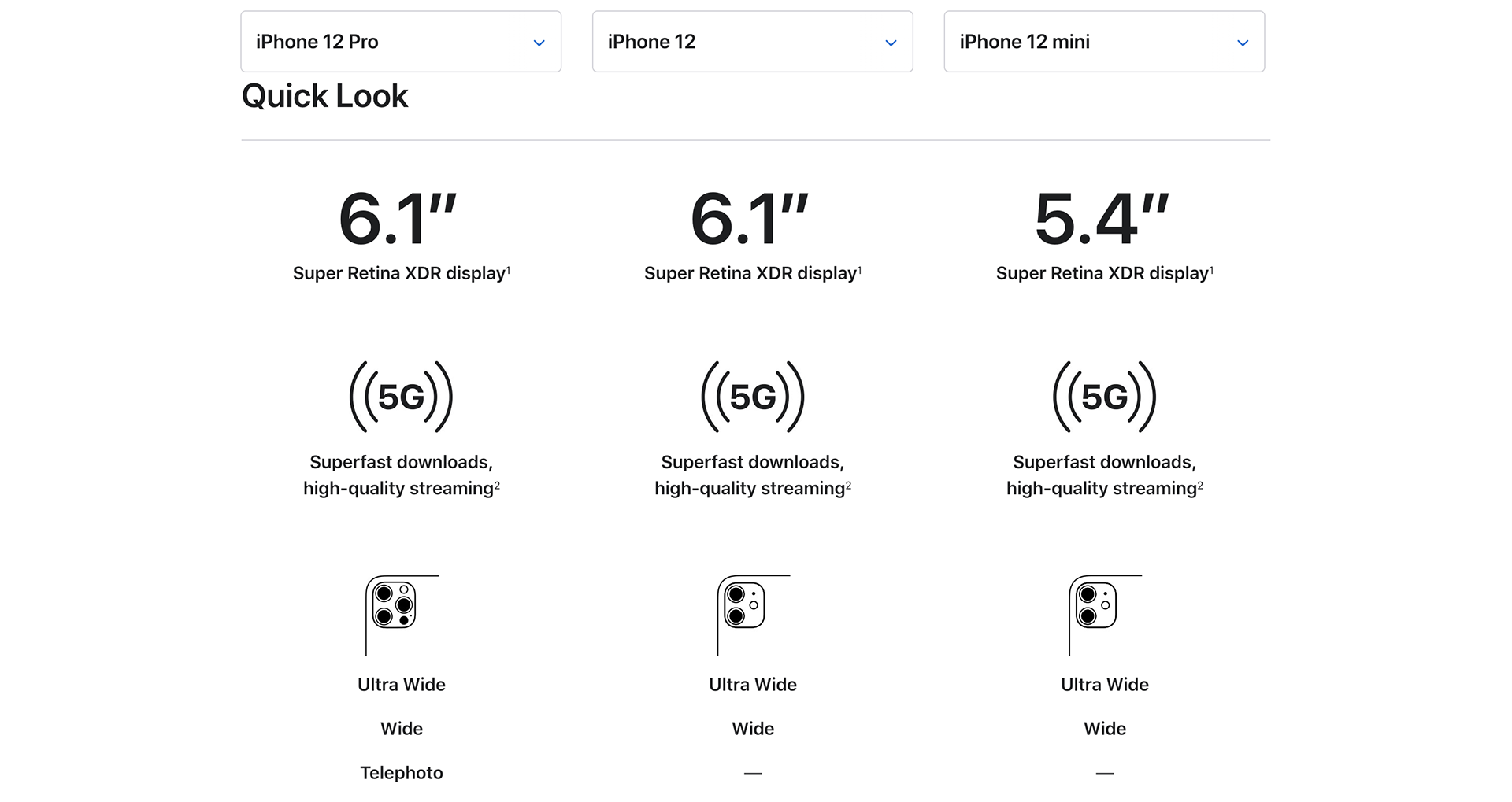The image size is (1512, 802).
Task: Click the Wide label under iPhone 12 mini
Action: click(1105, 729)
